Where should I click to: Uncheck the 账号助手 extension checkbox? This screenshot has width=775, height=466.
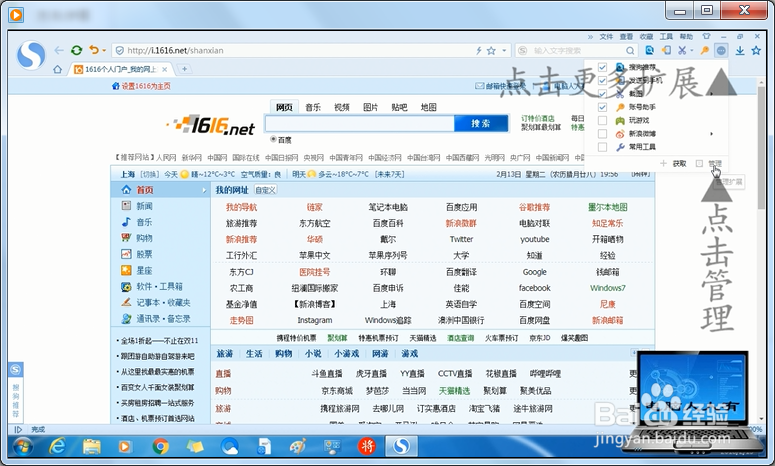pyautogui.click(x=603, y=107)
